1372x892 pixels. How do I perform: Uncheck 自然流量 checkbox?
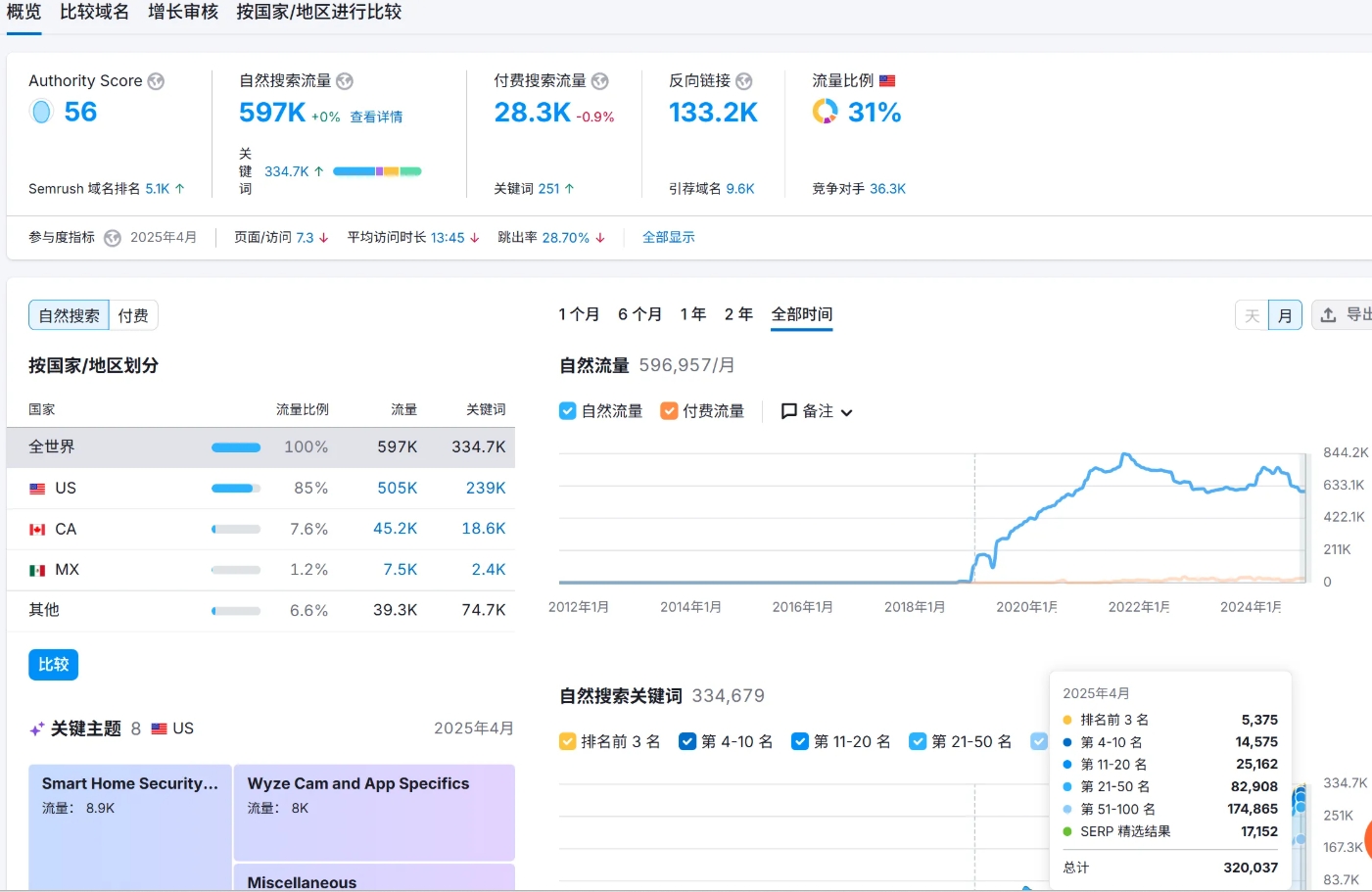pos(567,411)
